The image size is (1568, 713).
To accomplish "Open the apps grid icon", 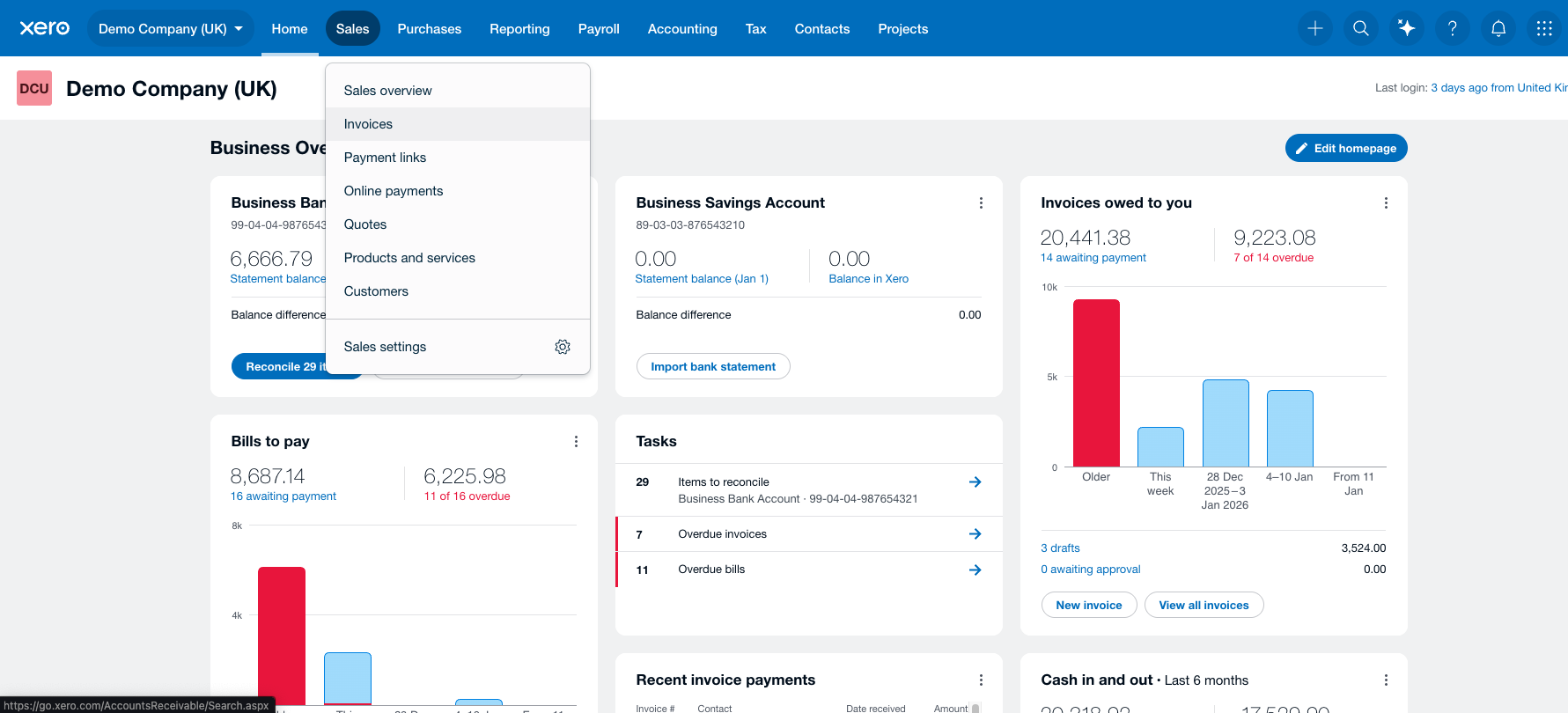I will 1544,28.
